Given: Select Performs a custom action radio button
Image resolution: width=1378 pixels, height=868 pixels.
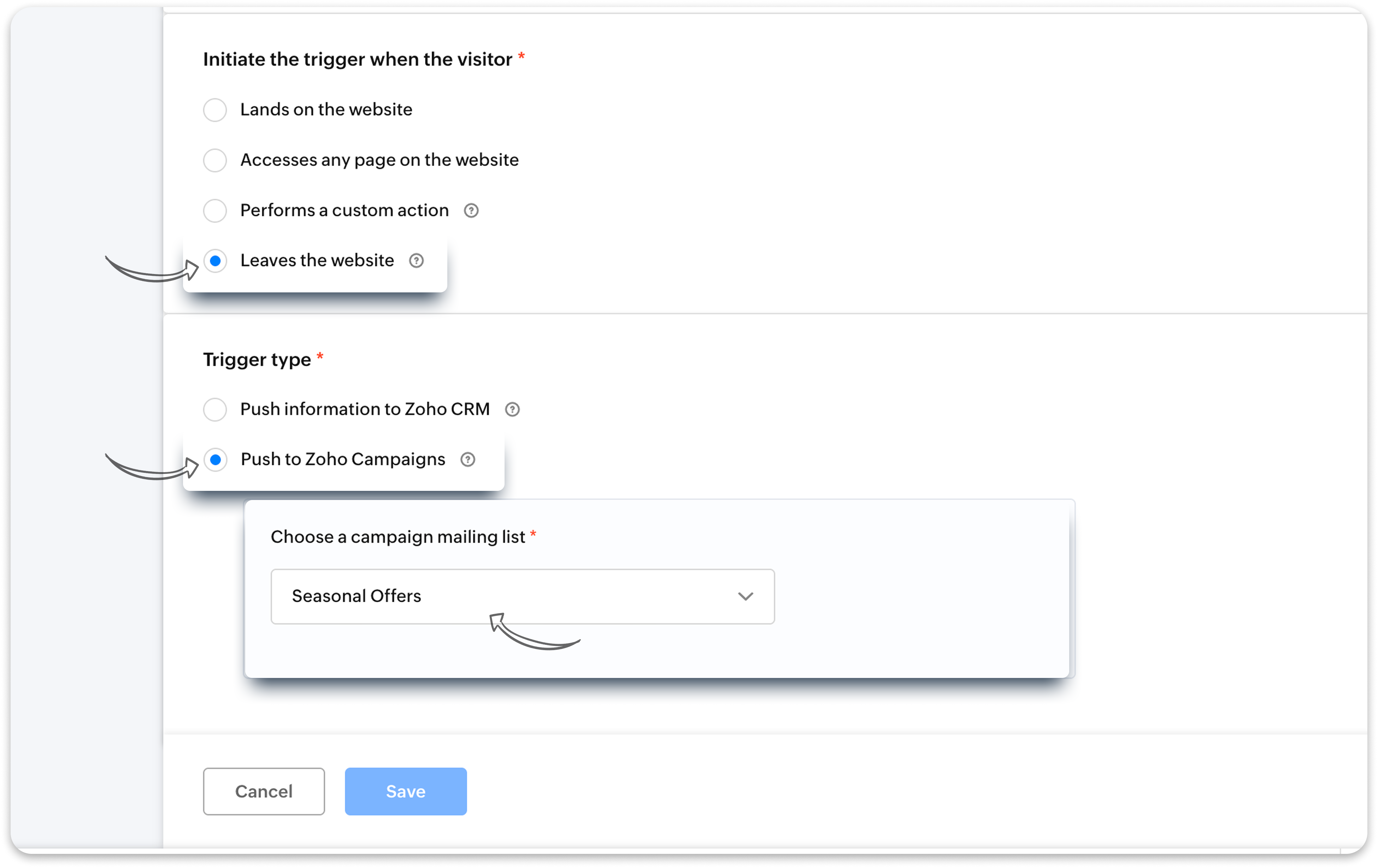Looking at the screenshot, I should (x=215, y=210).
